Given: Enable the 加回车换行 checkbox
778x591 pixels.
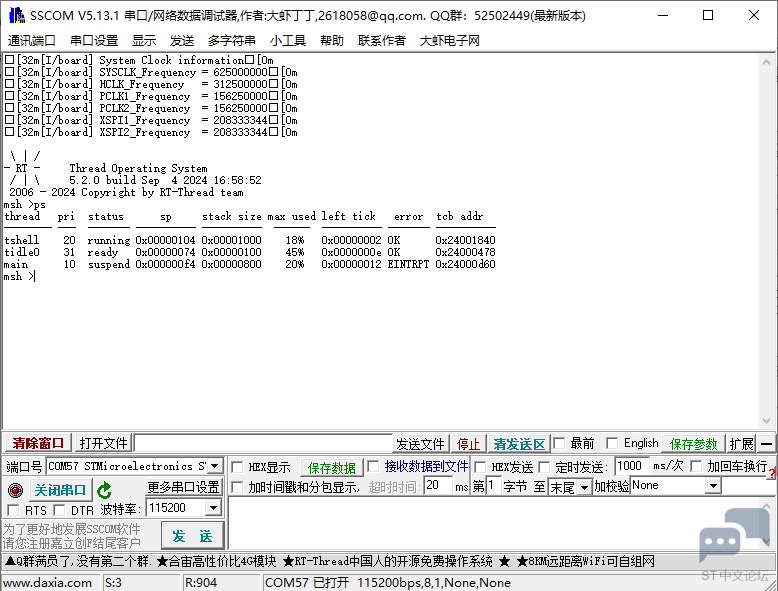Looking at the screenshot, I should point(697,466).
